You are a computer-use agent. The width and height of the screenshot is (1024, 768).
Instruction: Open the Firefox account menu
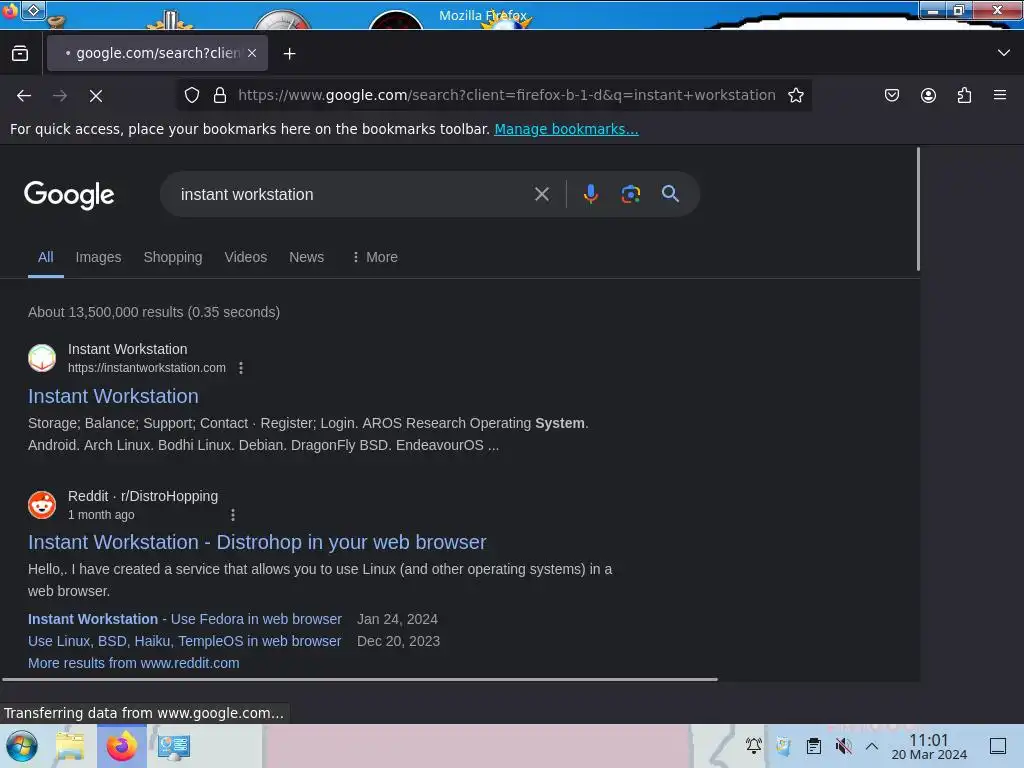928,95
